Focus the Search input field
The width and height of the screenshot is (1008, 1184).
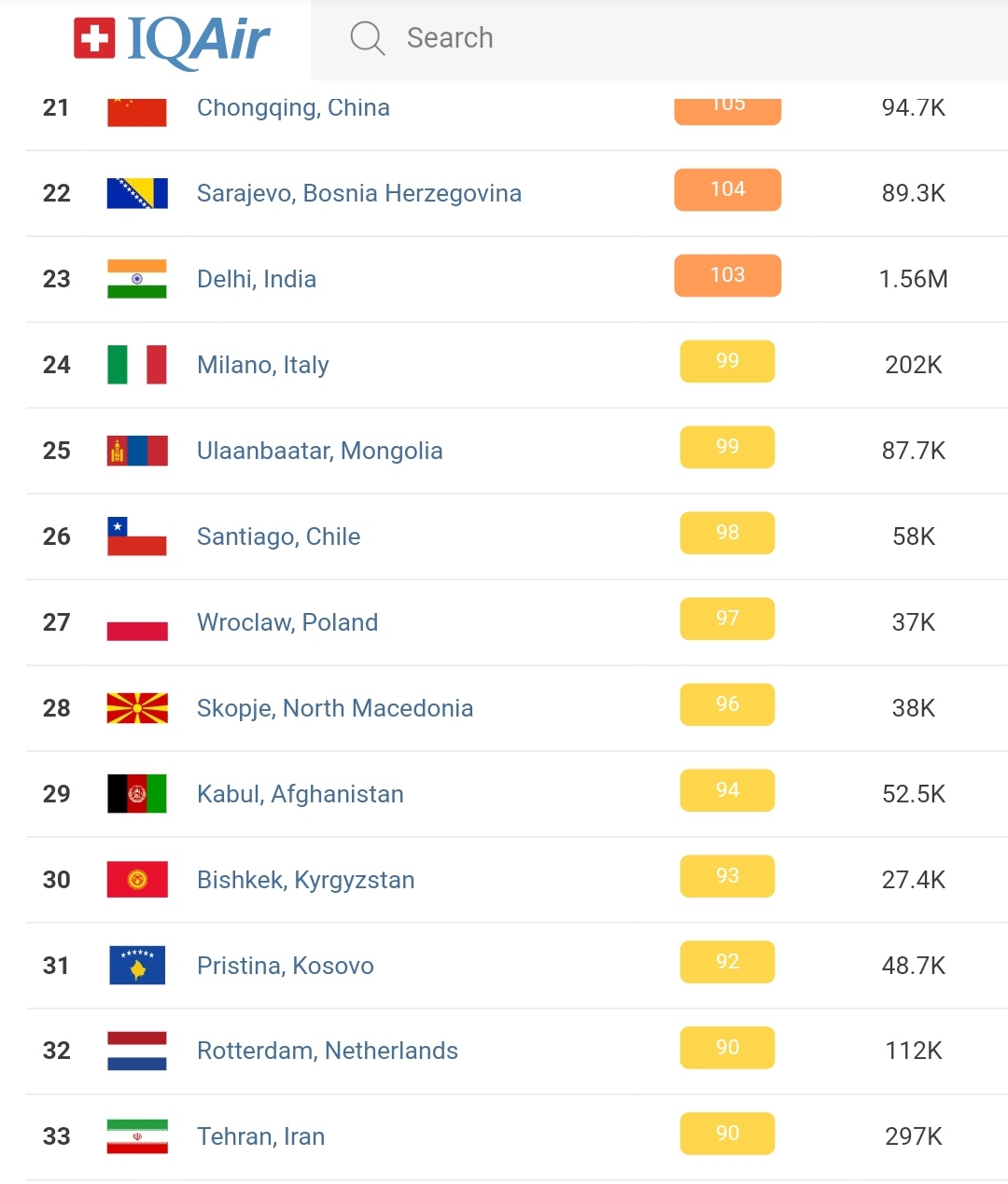point(653,38)
